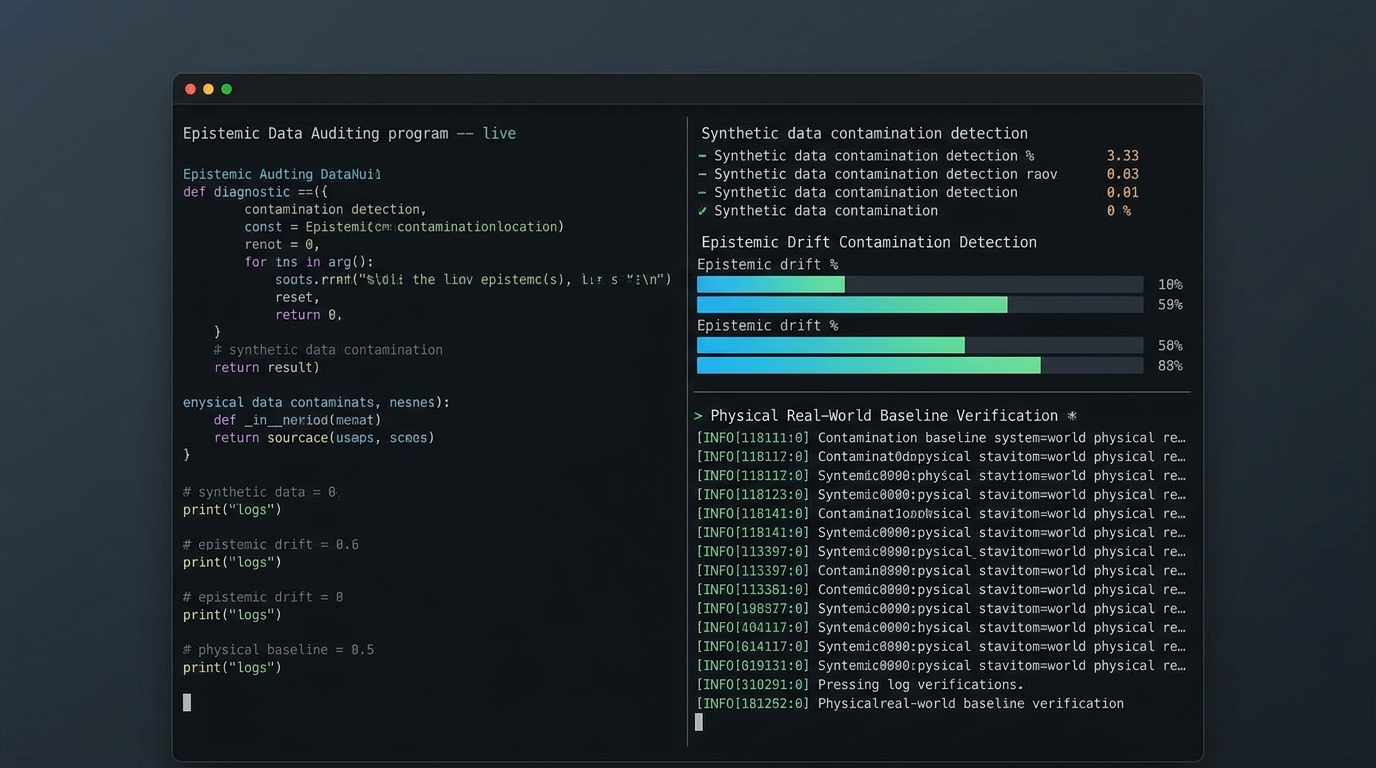Click the asterisk after Physical Real-World Baseline Verification
This screenshot has height=768, width=1376.
pos(1072,415)
